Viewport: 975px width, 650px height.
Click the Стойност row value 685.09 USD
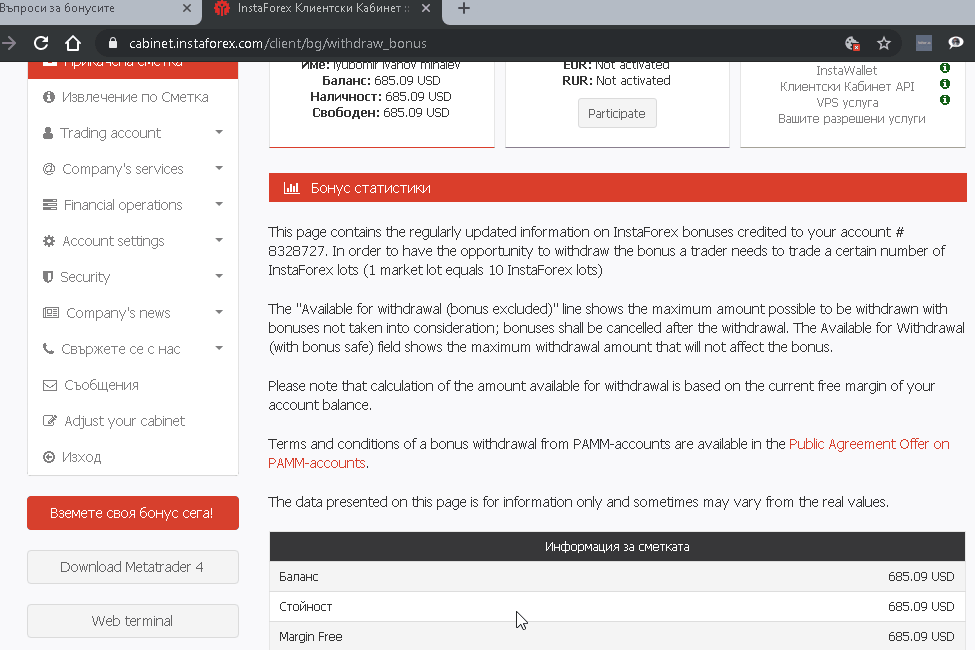[x=921, y=606]
